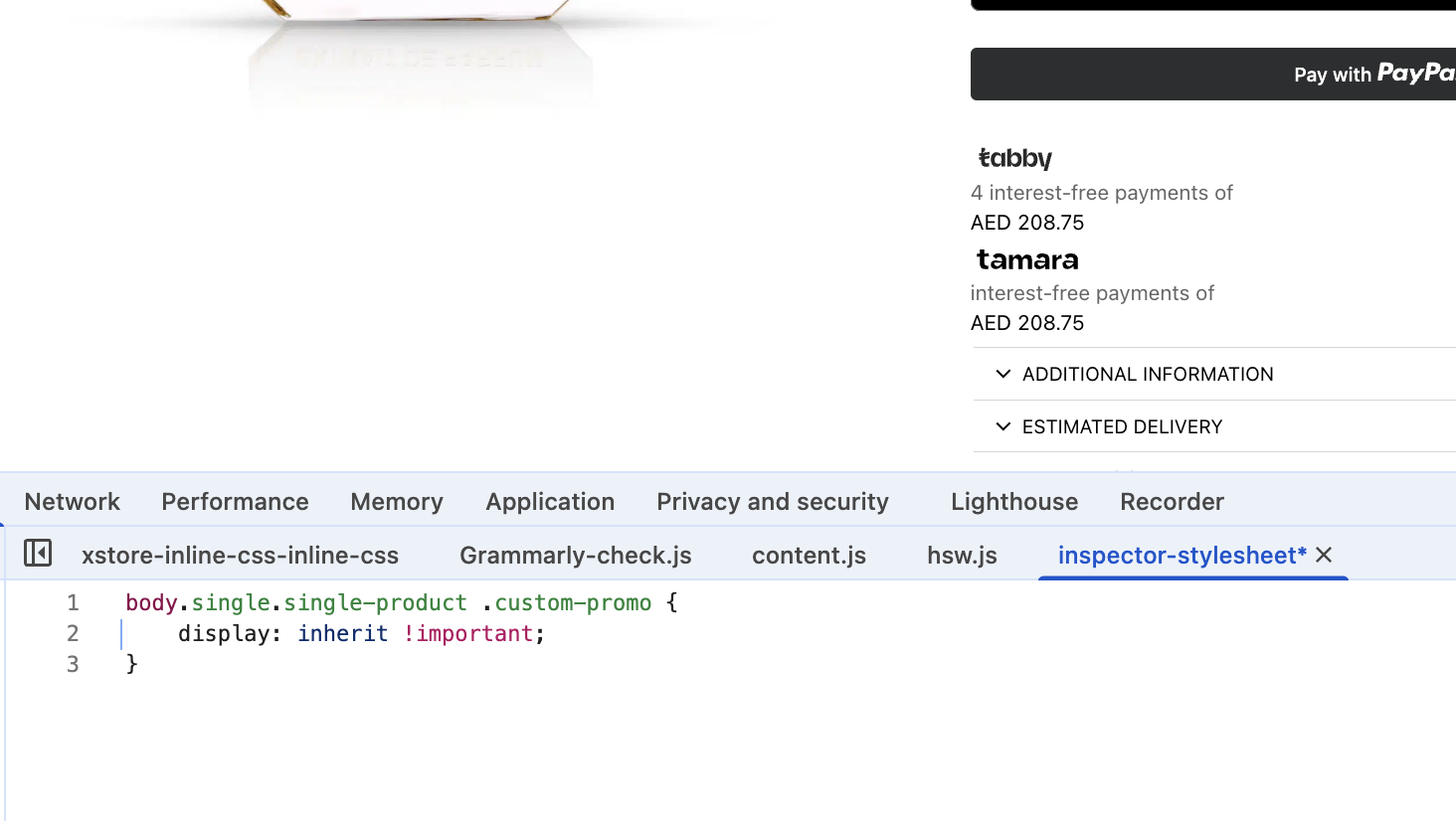
Task: Select the Application tab
Action: coord(550,502)
